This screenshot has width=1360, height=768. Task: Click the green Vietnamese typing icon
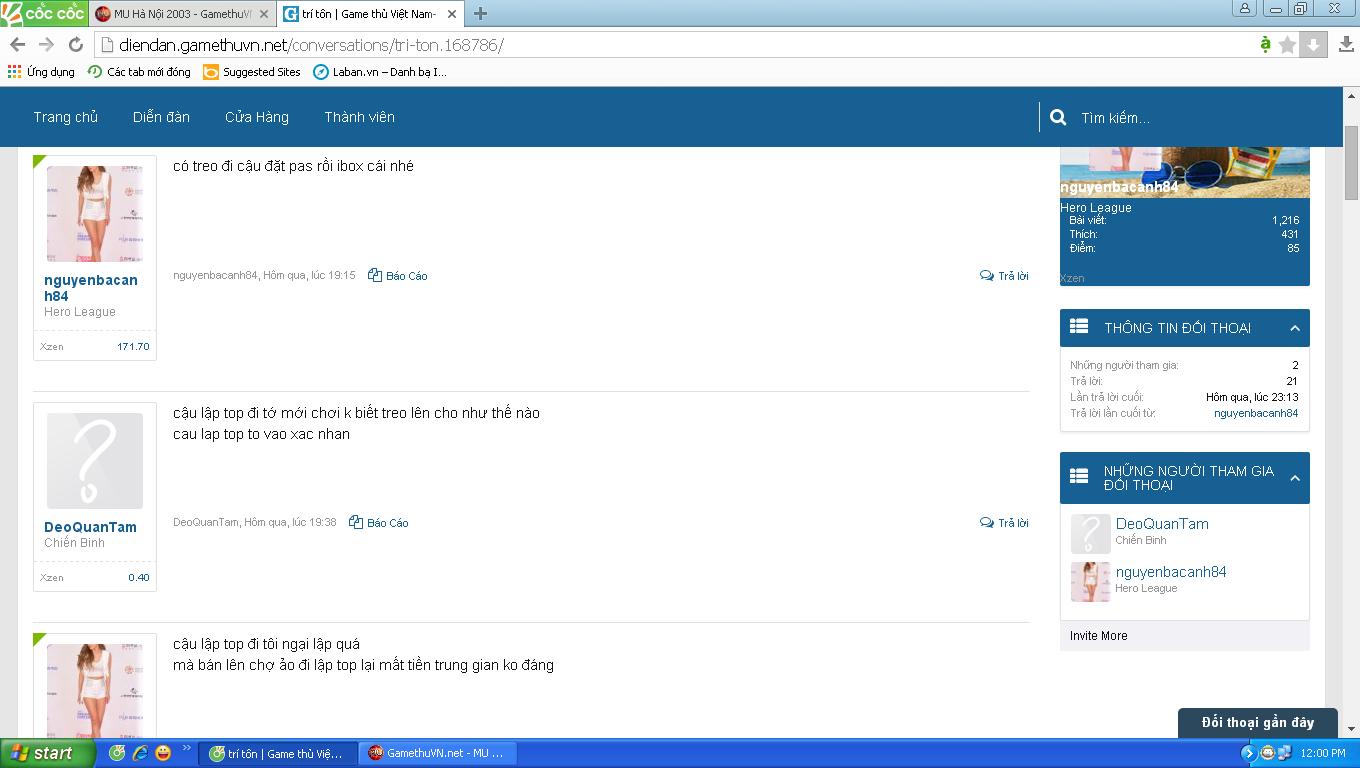point(1265,45)
